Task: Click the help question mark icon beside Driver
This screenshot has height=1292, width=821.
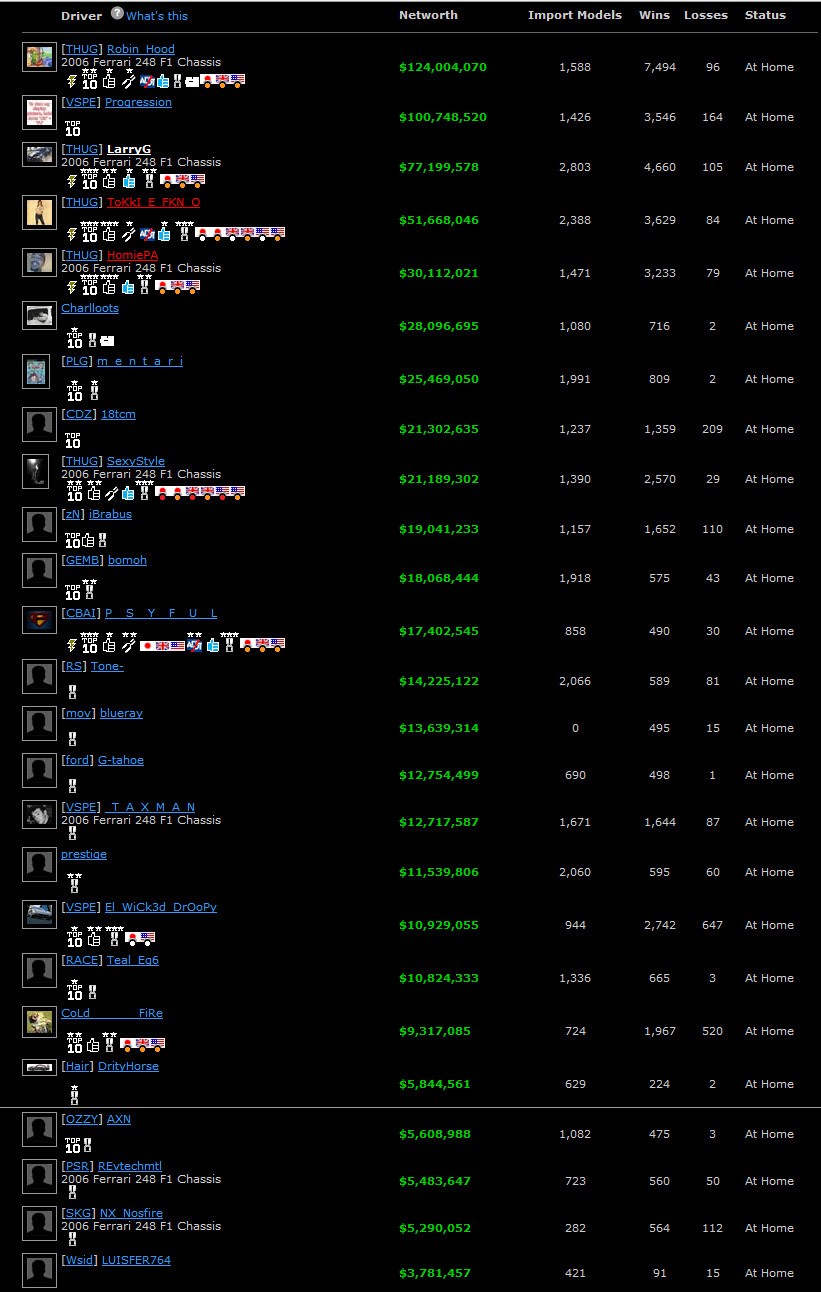Action: [x=117, y=14]
